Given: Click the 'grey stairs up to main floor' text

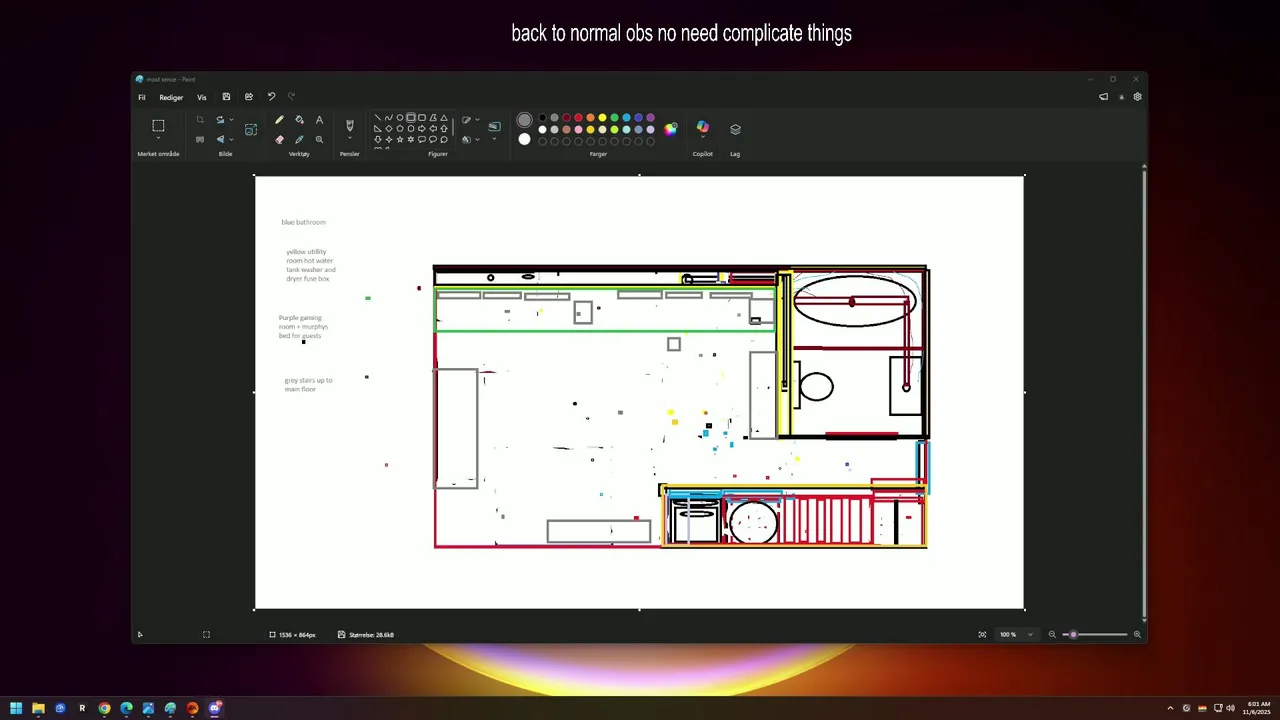Looking at the screenshot, I should click(x=308, y=384).
